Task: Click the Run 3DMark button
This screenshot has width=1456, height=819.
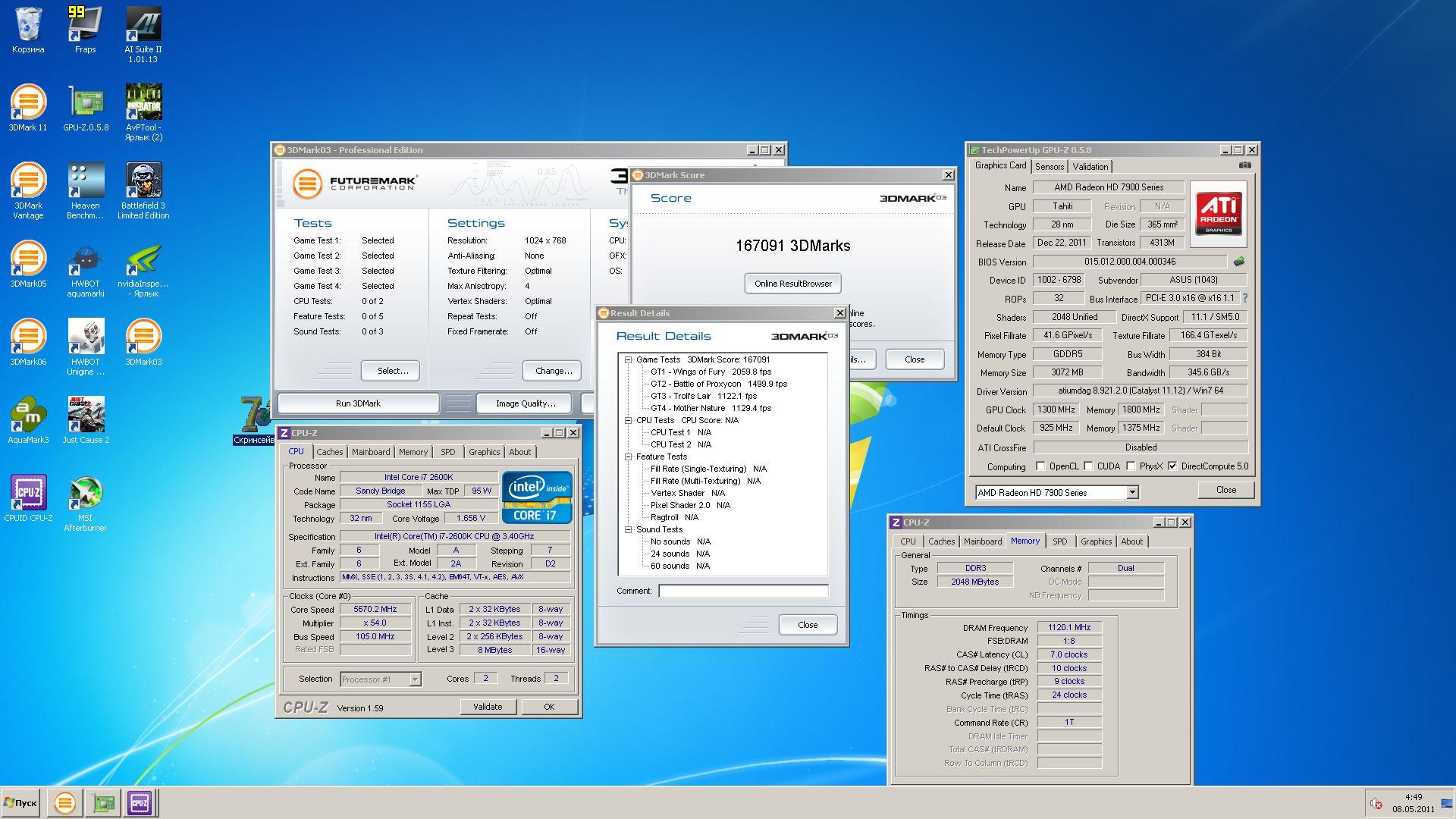Action: tap(358, 403)
